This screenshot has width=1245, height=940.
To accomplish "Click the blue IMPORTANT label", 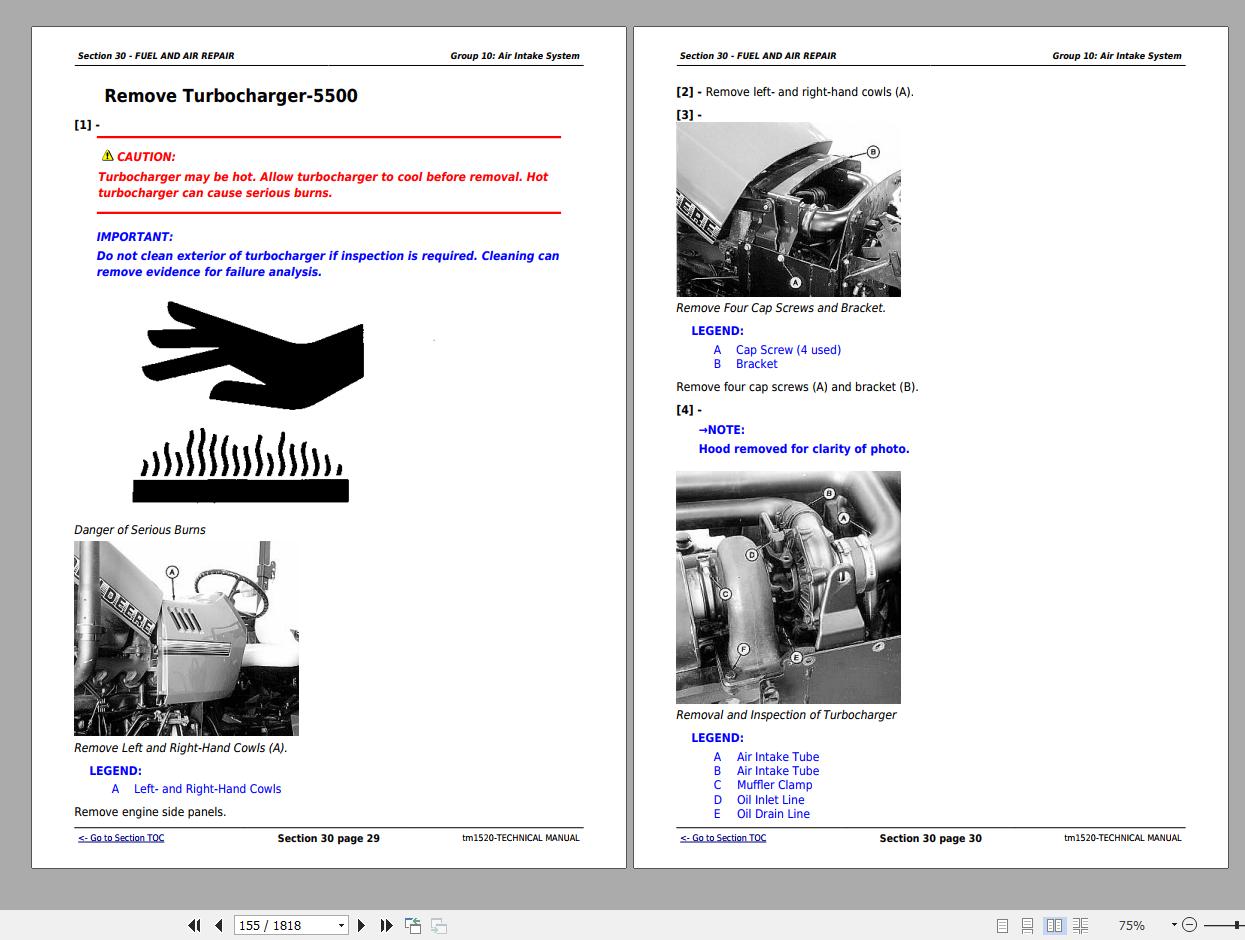I will (x=134, y=237).
